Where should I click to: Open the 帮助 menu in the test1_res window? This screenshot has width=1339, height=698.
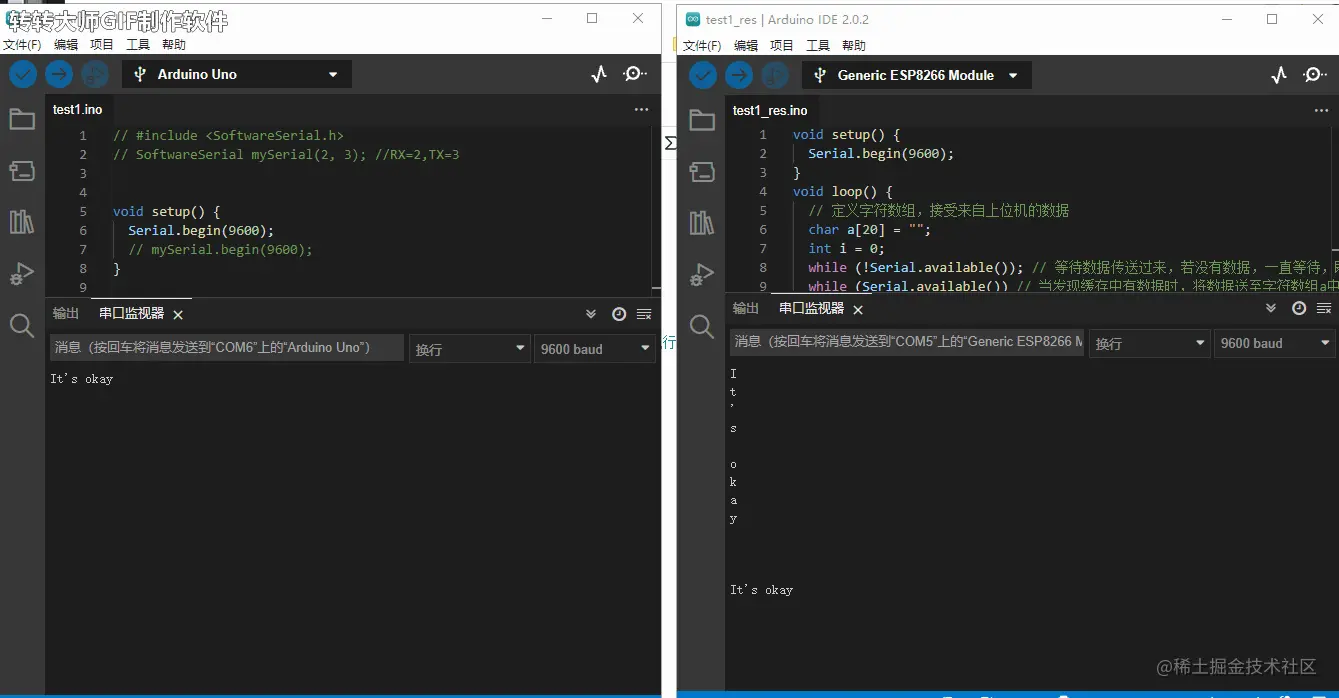click(x=854, y=45)
